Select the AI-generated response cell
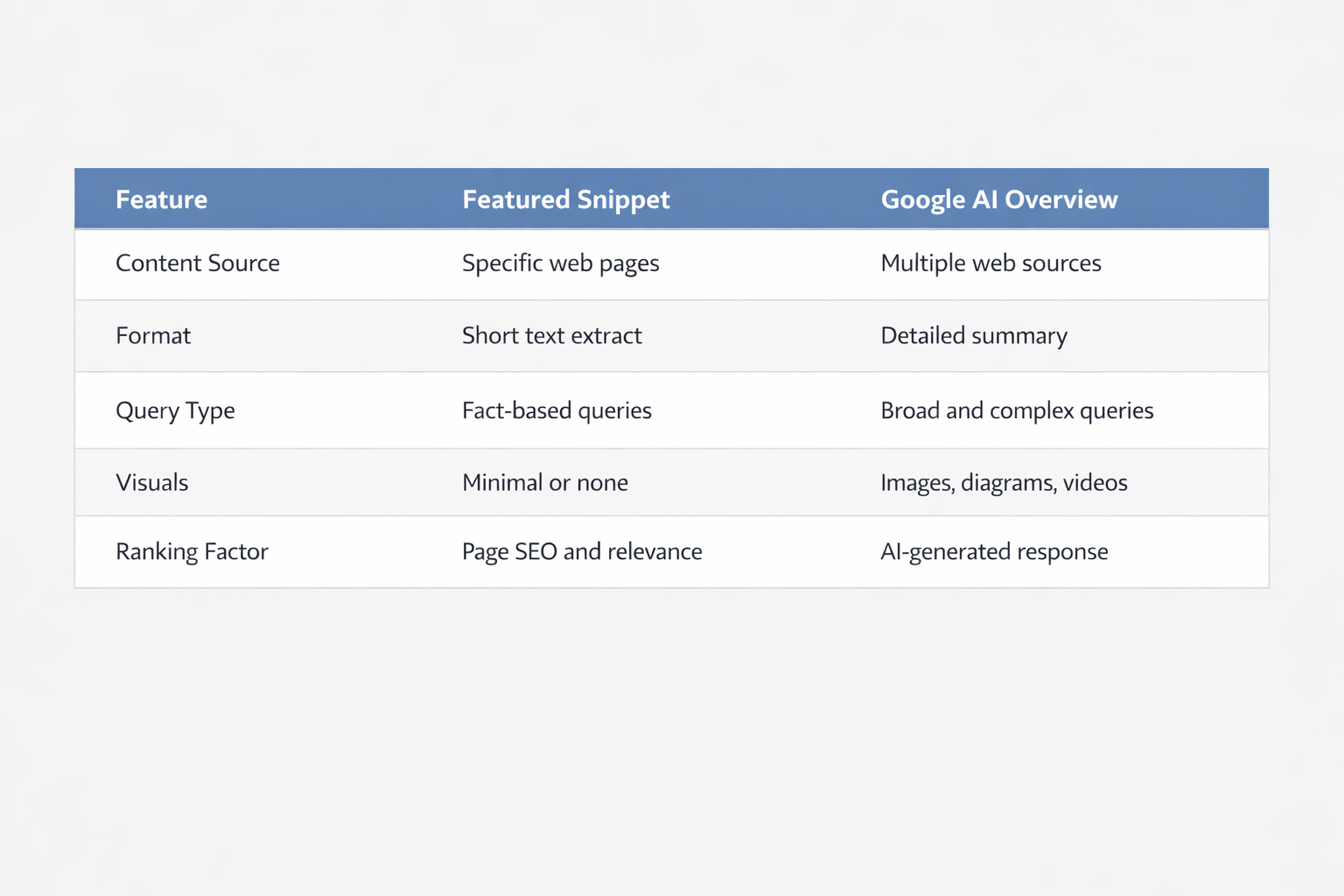This screenshot has width=1344, height=896. click(x=994, y=552)
